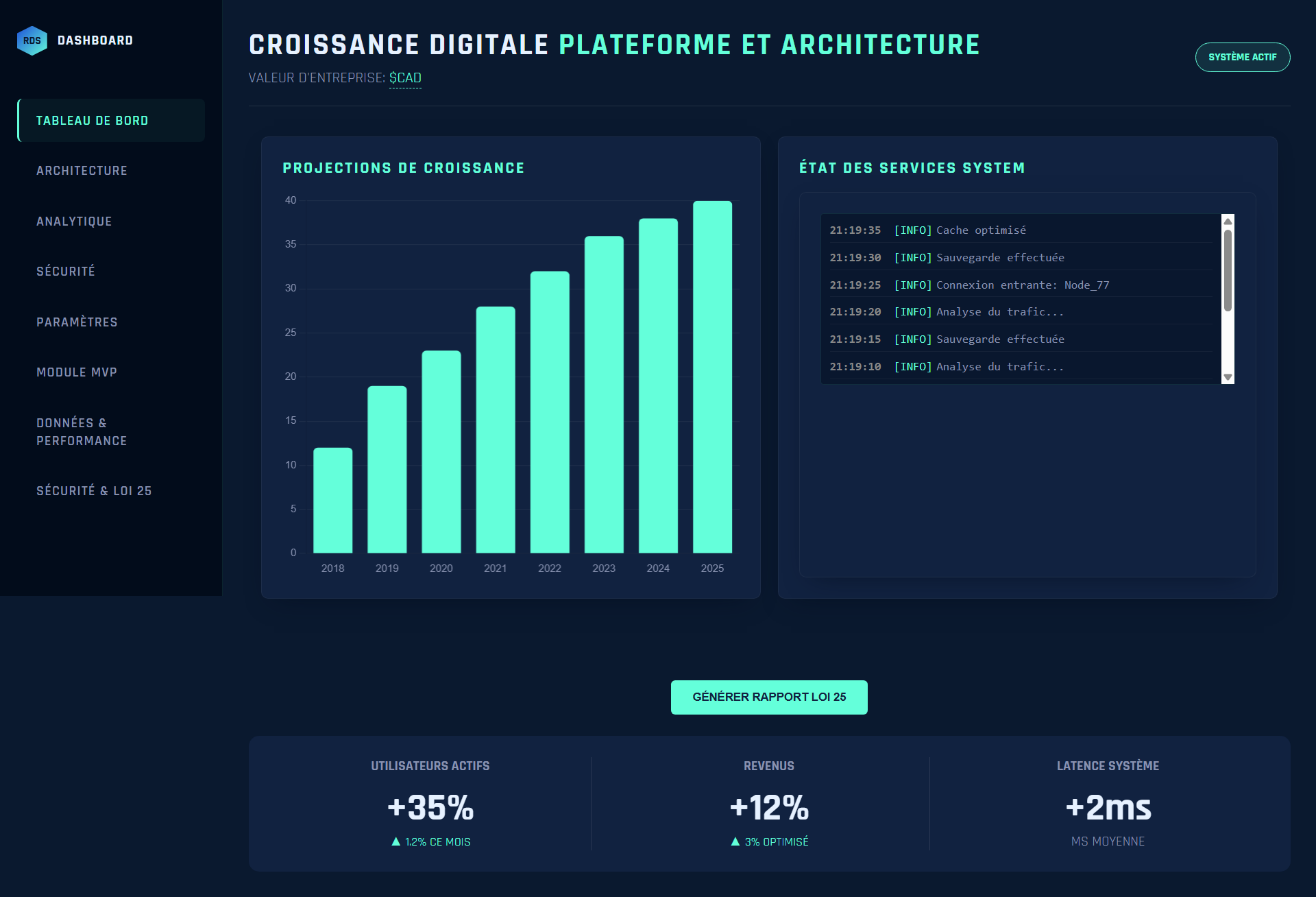
Task: Click the log panel scrollbar thumb
Action: [1228, 271]
